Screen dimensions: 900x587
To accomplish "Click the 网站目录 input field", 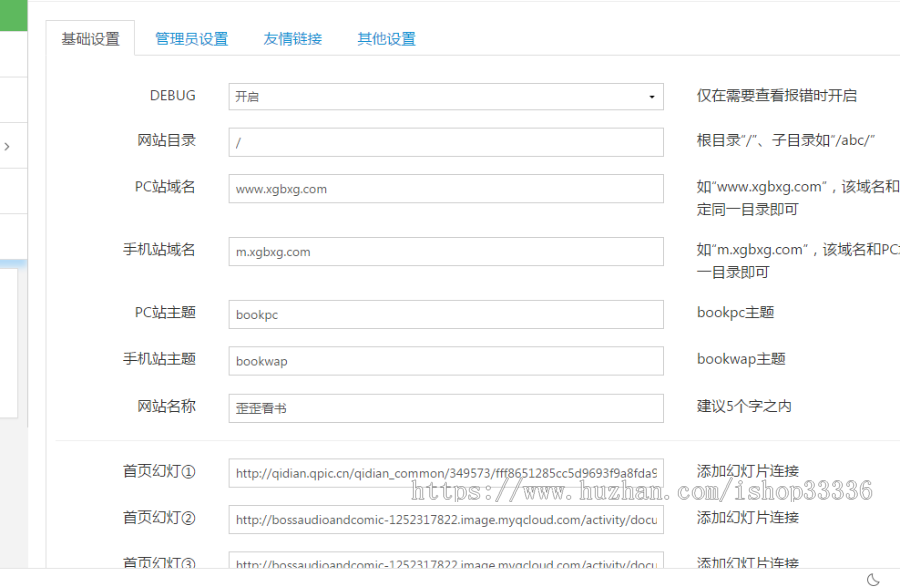I will pos(445,142).
